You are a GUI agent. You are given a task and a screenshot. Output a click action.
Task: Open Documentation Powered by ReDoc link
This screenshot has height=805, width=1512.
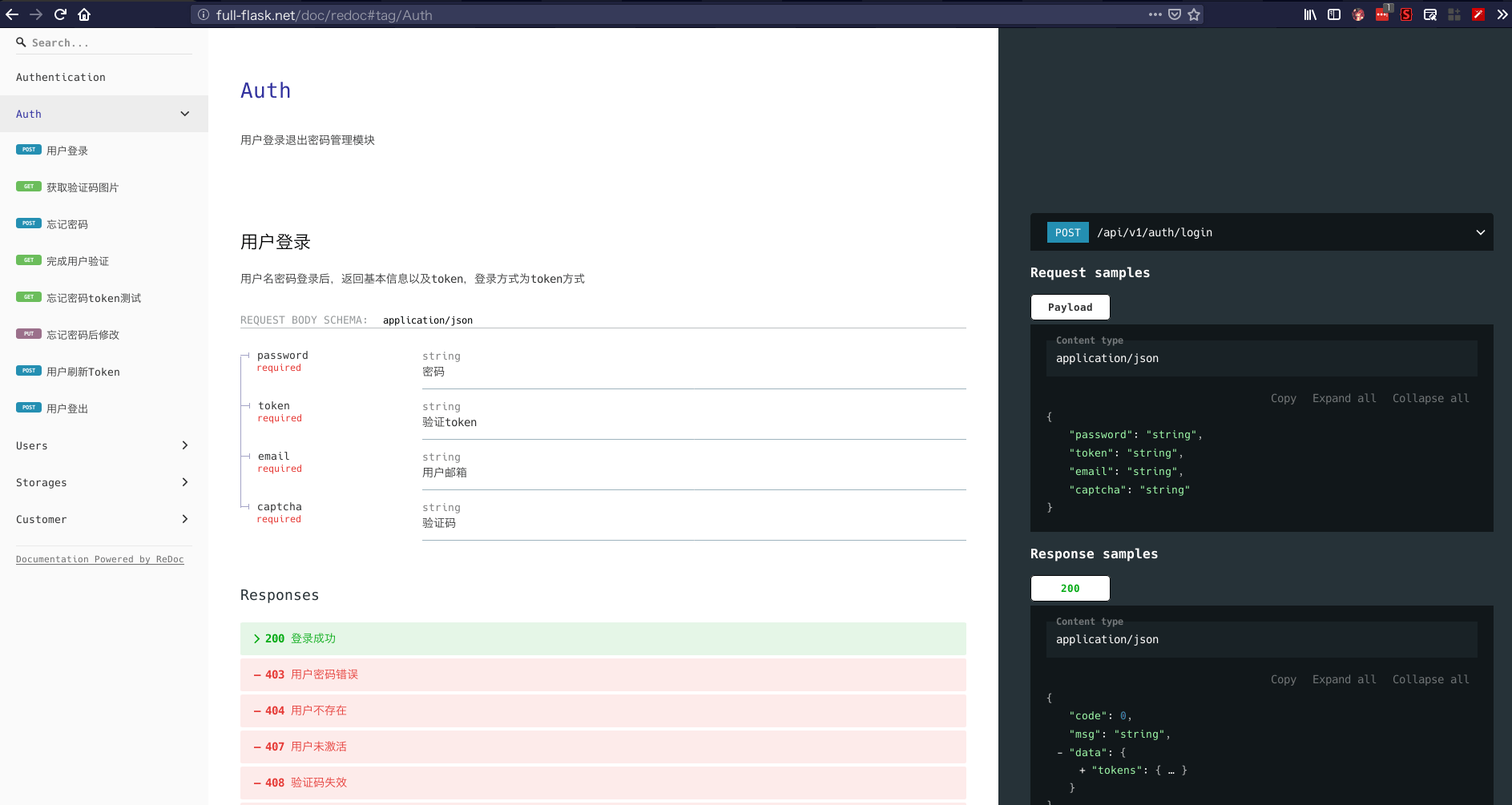[100, 559]
